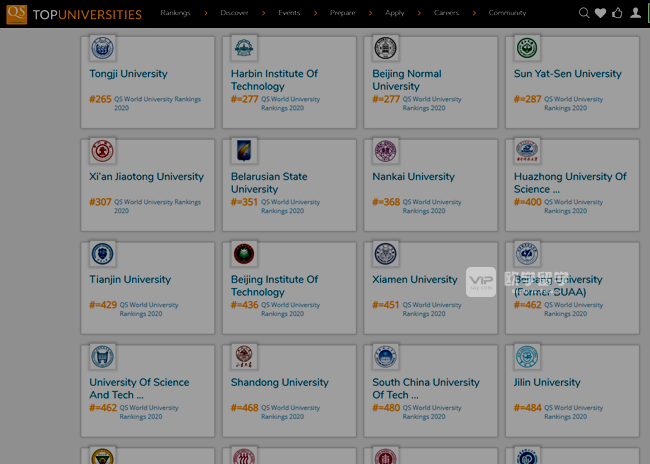Open the Huazhong University Of Science link

pos(570,183)
